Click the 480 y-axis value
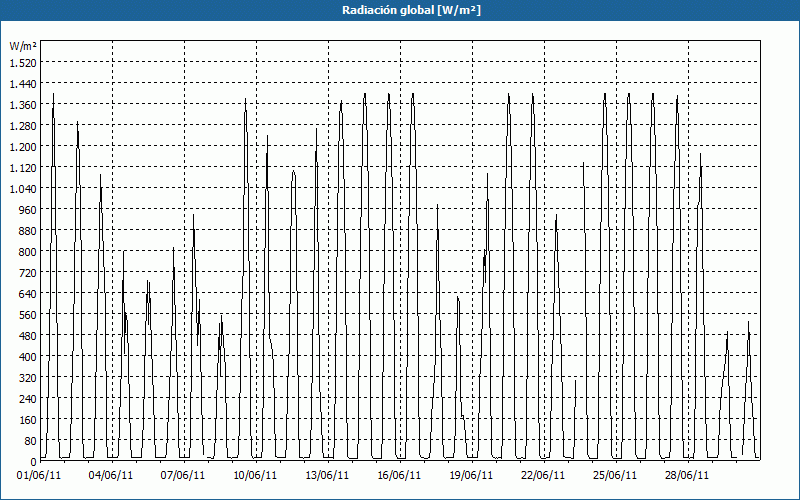Screen dimensions: 800x500 28,336
